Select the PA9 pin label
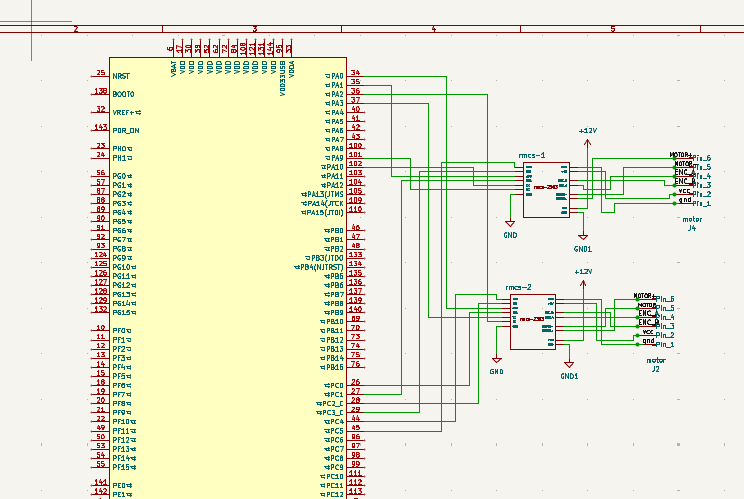 pyautogui.click(x=335, y=158)
